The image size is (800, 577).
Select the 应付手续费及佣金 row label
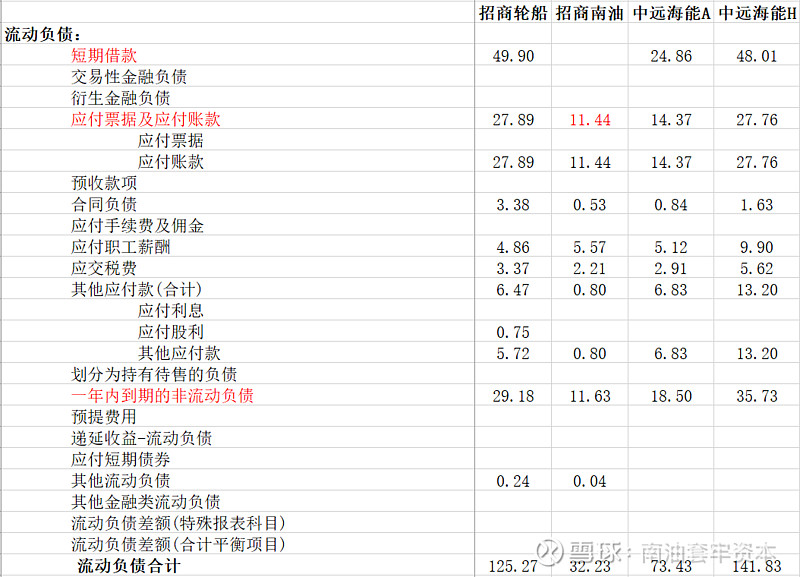(x=137, y=225)
